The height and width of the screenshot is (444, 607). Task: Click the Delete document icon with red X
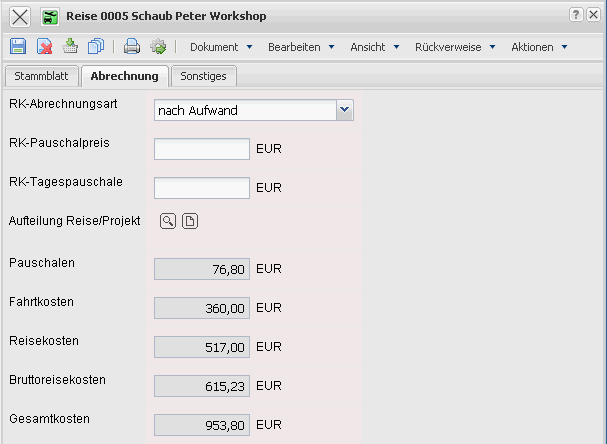click(x=44, y=47)
